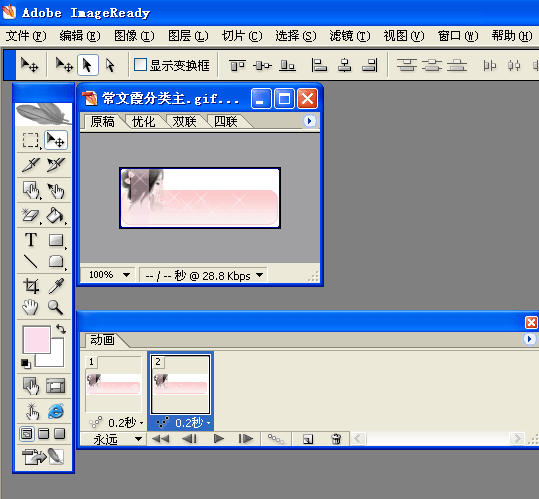Click the tween frames icon
This screenshot has height=499, width=539.
pos(276,439)
